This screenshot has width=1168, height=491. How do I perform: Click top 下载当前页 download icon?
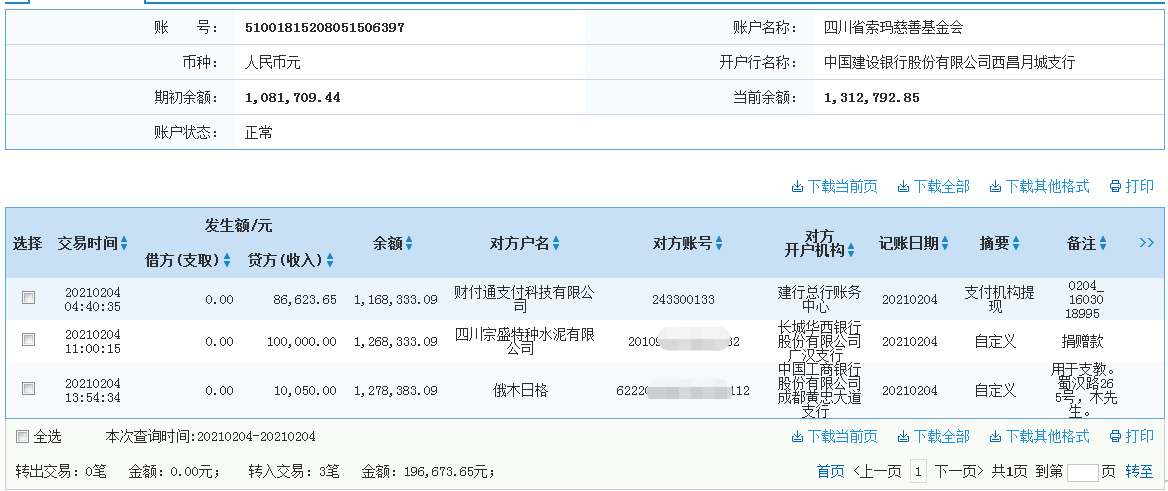point(797,186)
